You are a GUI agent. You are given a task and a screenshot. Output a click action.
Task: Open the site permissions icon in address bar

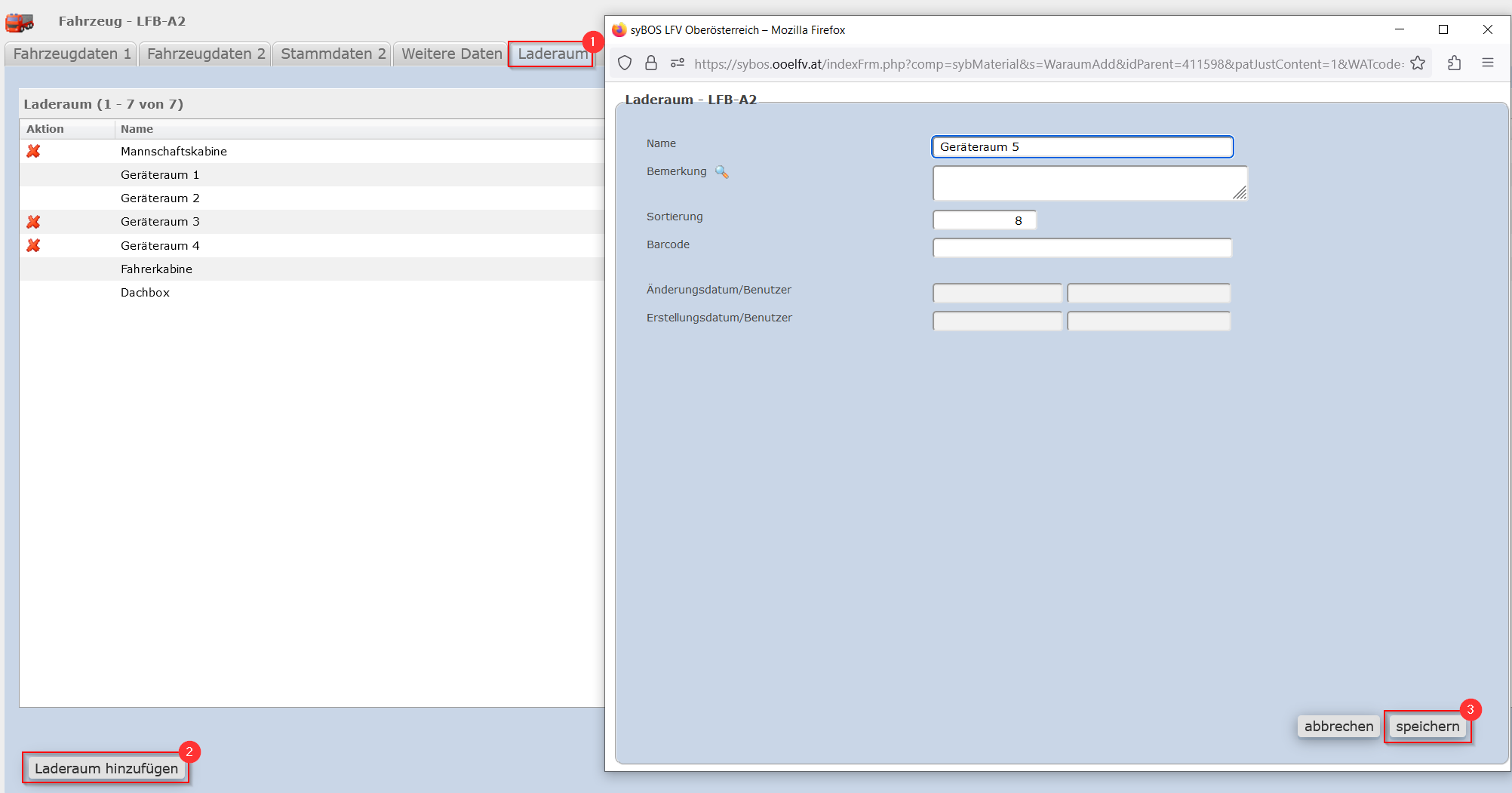click(x=678, y=63)
